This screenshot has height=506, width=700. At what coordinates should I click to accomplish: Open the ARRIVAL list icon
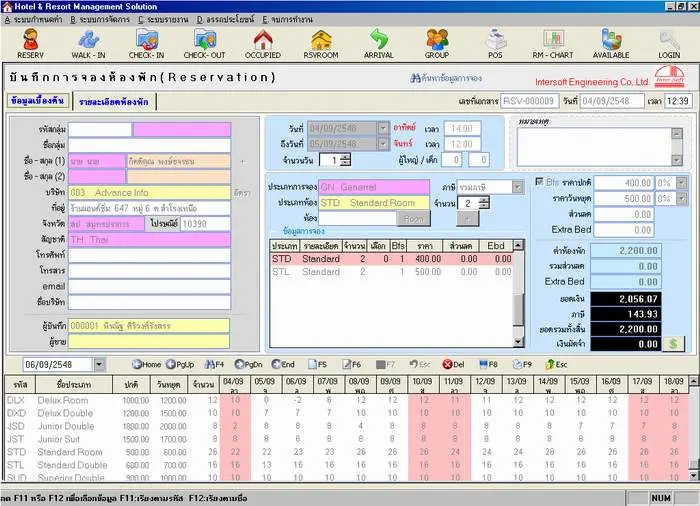pos(379,43)
